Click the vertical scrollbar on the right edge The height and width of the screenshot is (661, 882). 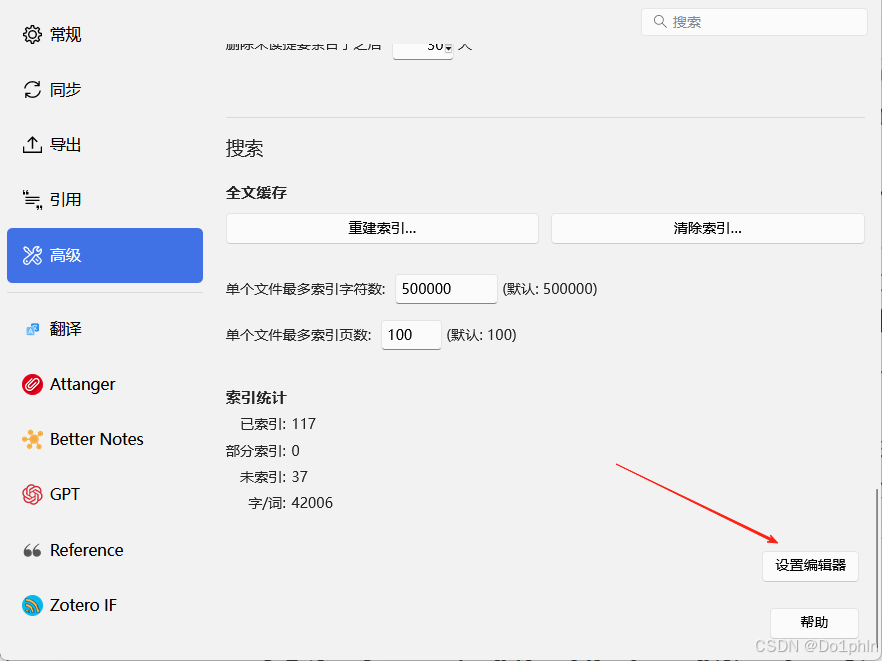(x=876, y=560)
